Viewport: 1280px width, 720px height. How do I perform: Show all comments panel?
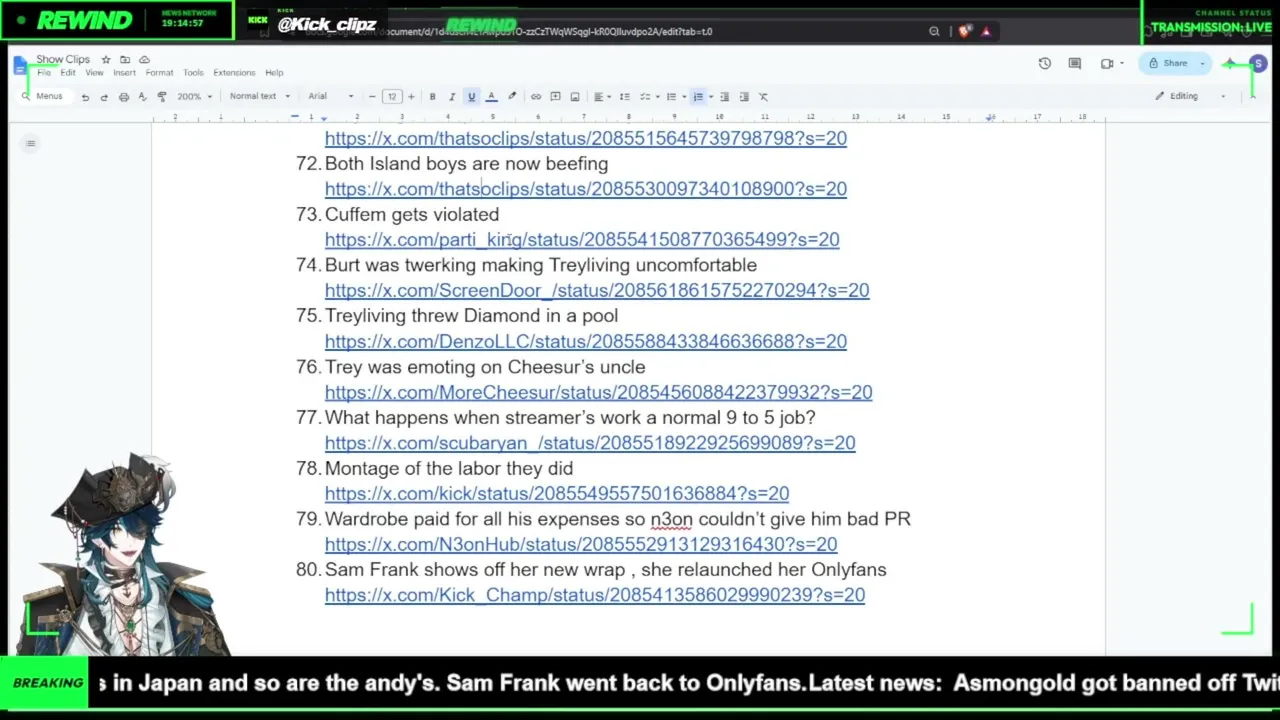click(1075, 64)
